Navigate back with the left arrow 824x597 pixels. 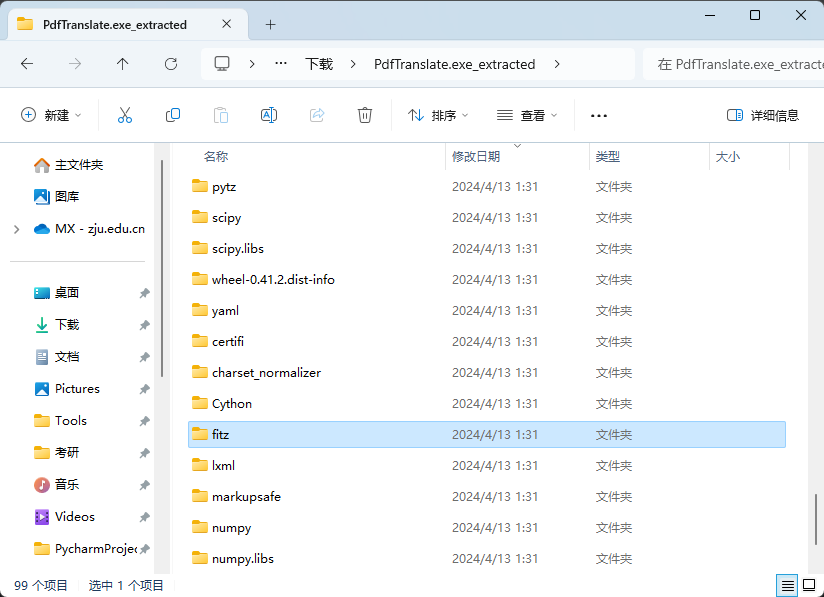27,64
